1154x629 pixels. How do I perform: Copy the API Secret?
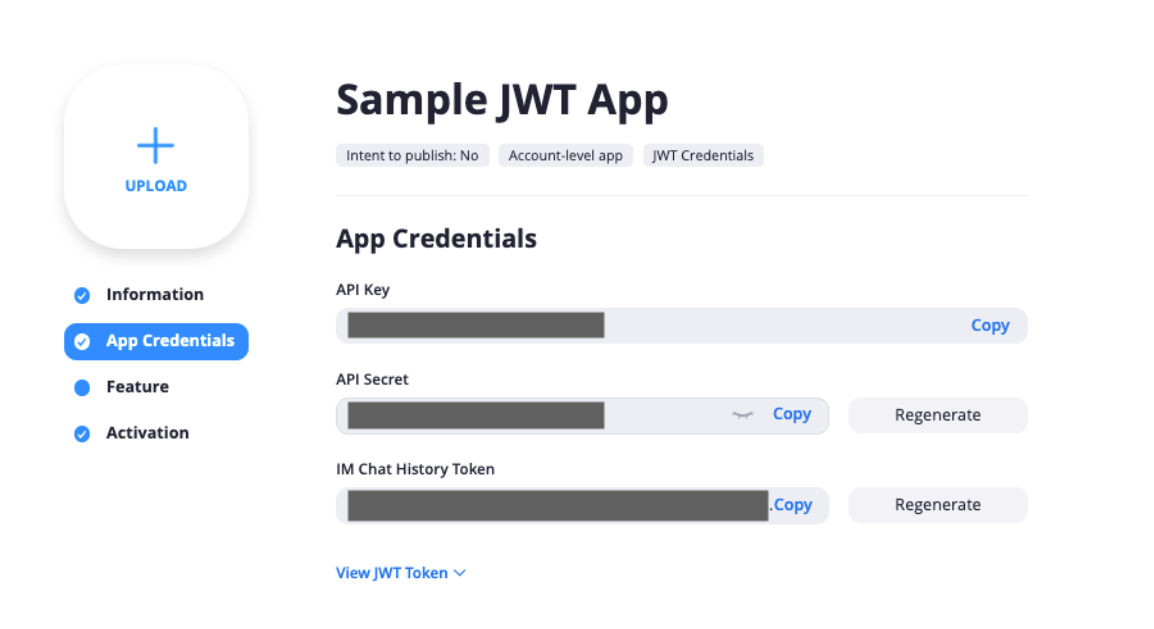(x=792, y=414)
